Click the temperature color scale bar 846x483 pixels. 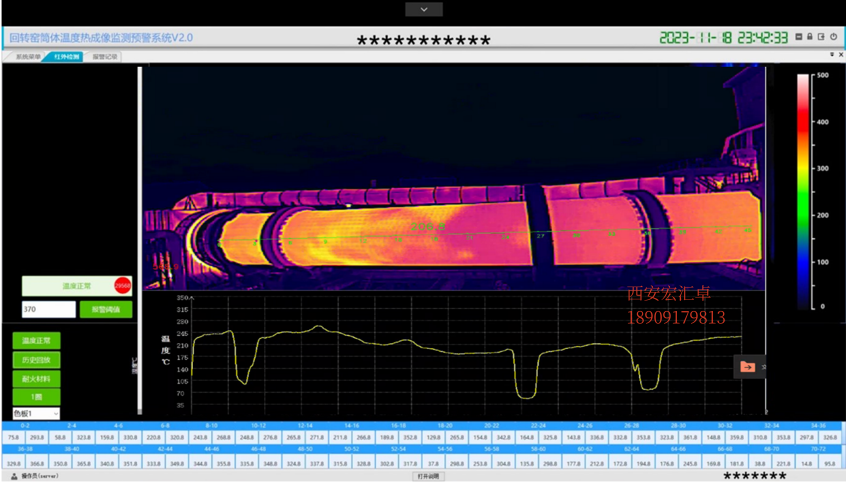tap(803, 192)
